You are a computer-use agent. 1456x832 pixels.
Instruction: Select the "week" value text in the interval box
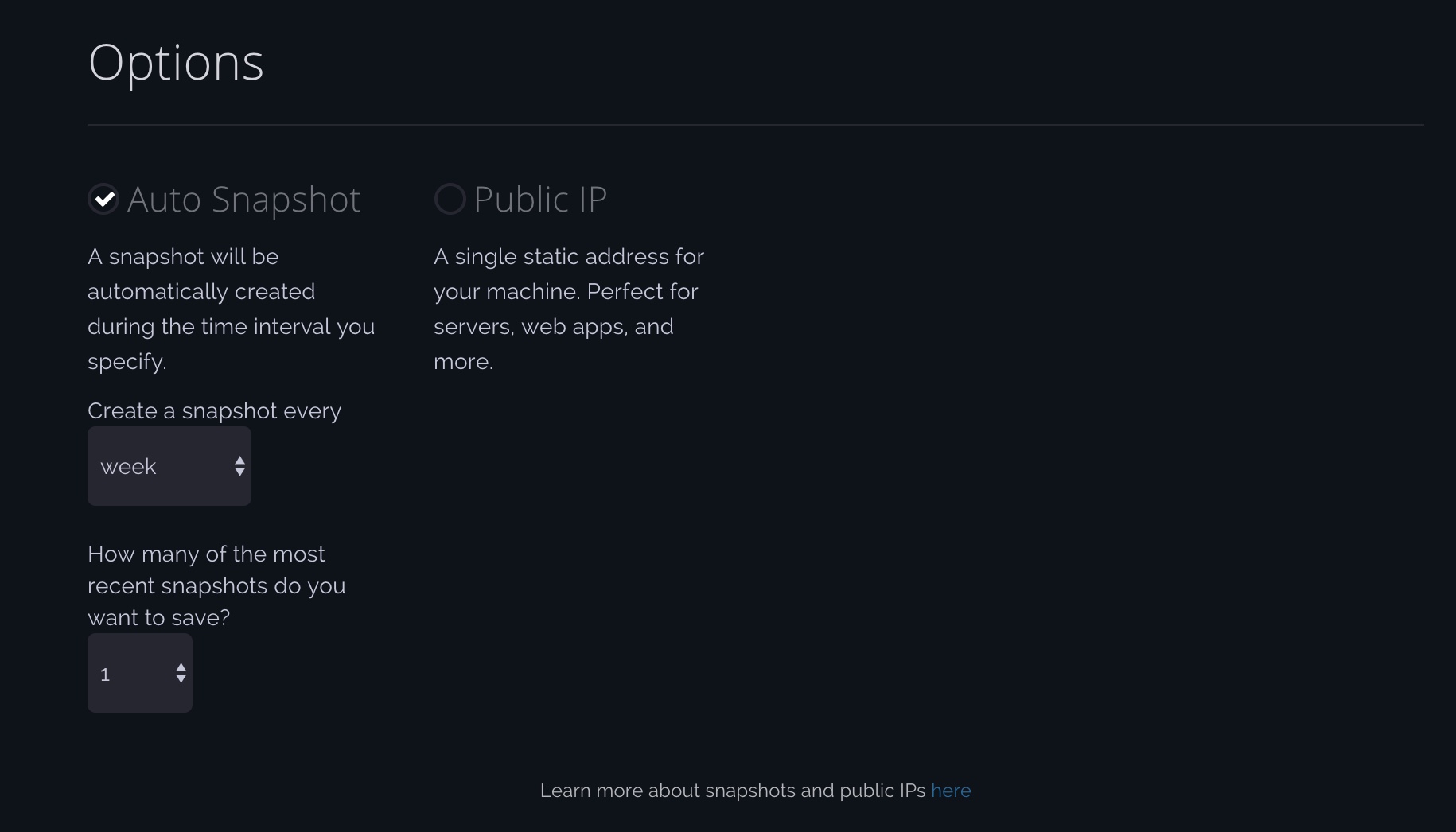point(128,467)
